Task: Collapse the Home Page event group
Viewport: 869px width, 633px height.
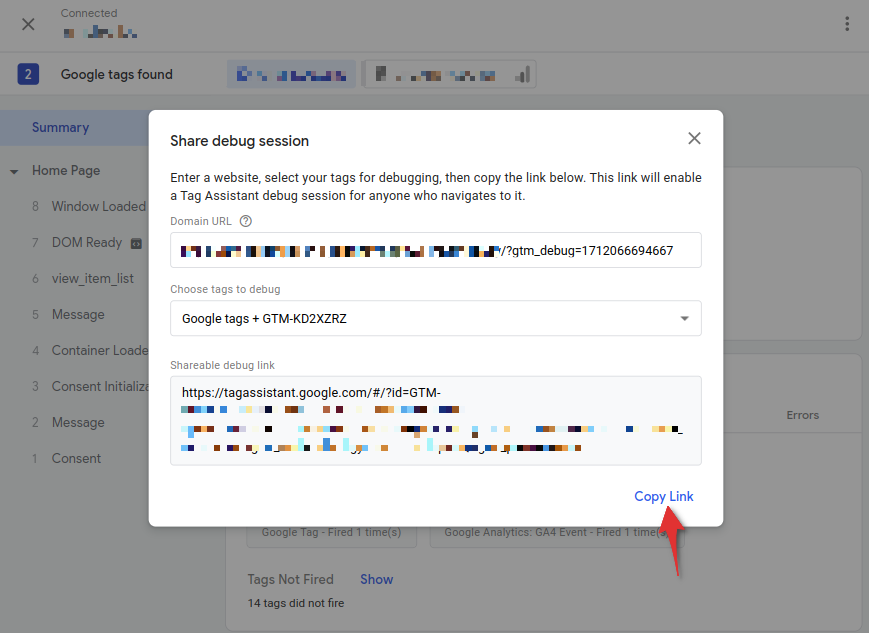Action: (14, 171)
